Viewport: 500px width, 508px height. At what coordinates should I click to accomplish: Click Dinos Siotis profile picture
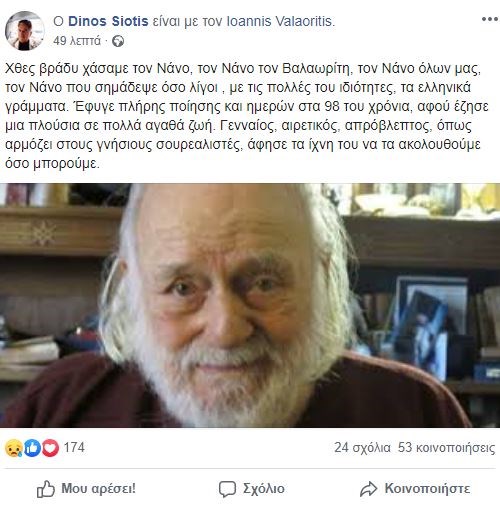25,31
